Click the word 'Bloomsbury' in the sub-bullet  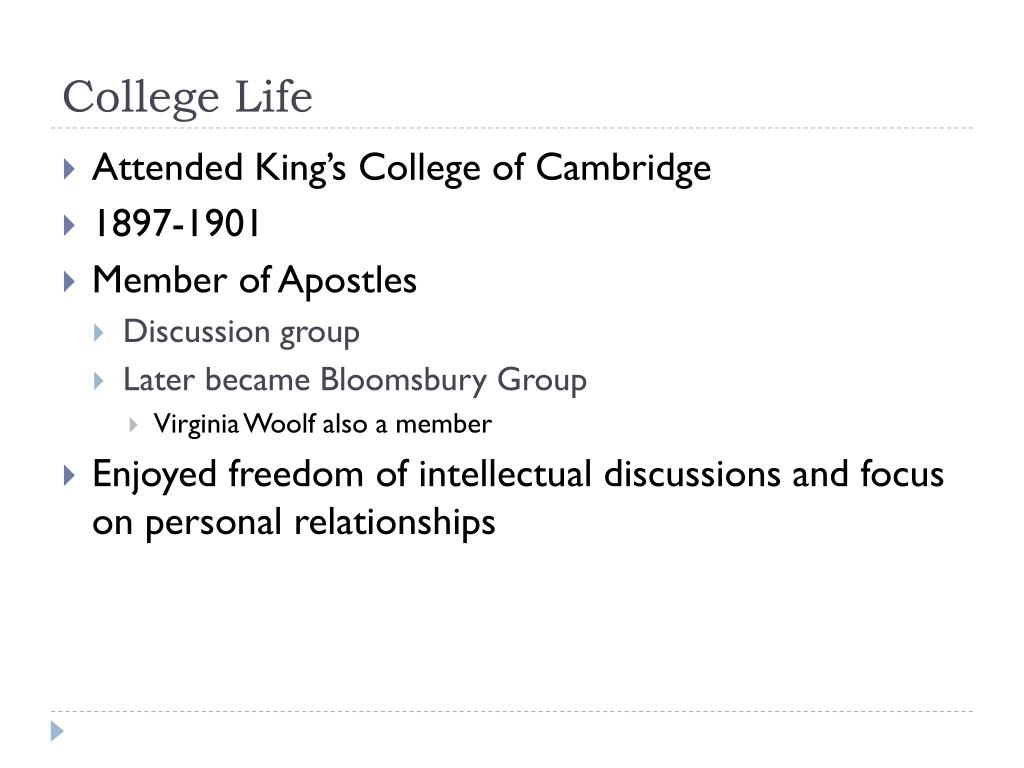[x=404, y=381]
